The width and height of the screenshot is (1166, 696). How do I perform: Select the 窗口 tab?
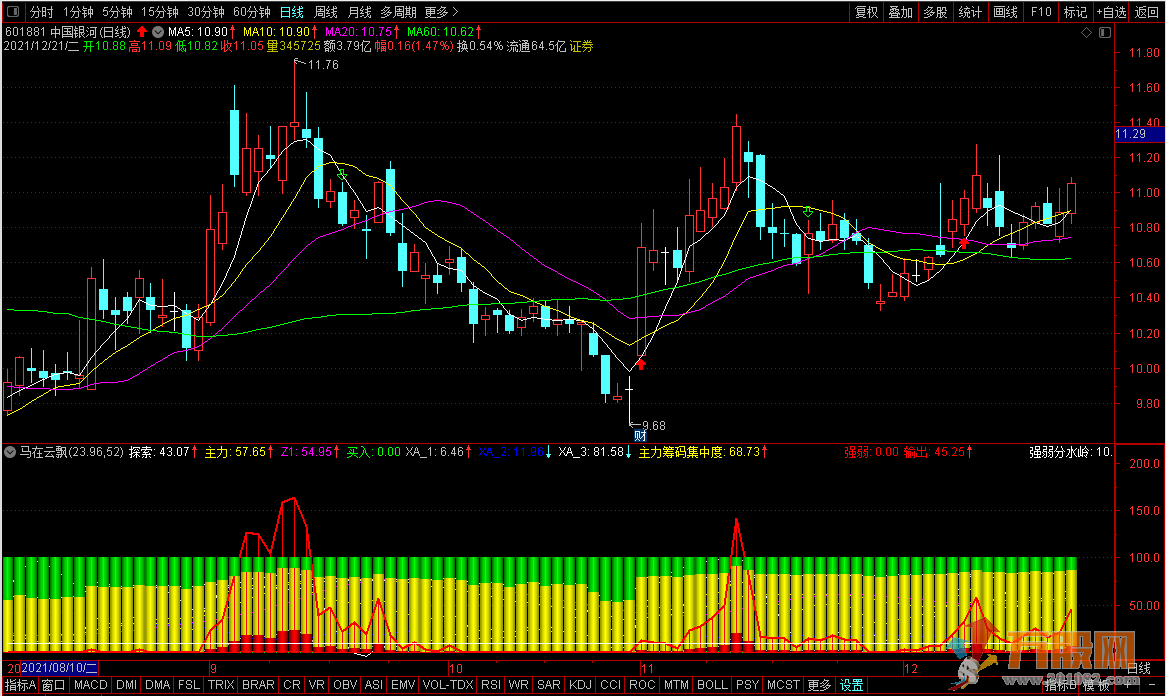(x=53, y=685)
